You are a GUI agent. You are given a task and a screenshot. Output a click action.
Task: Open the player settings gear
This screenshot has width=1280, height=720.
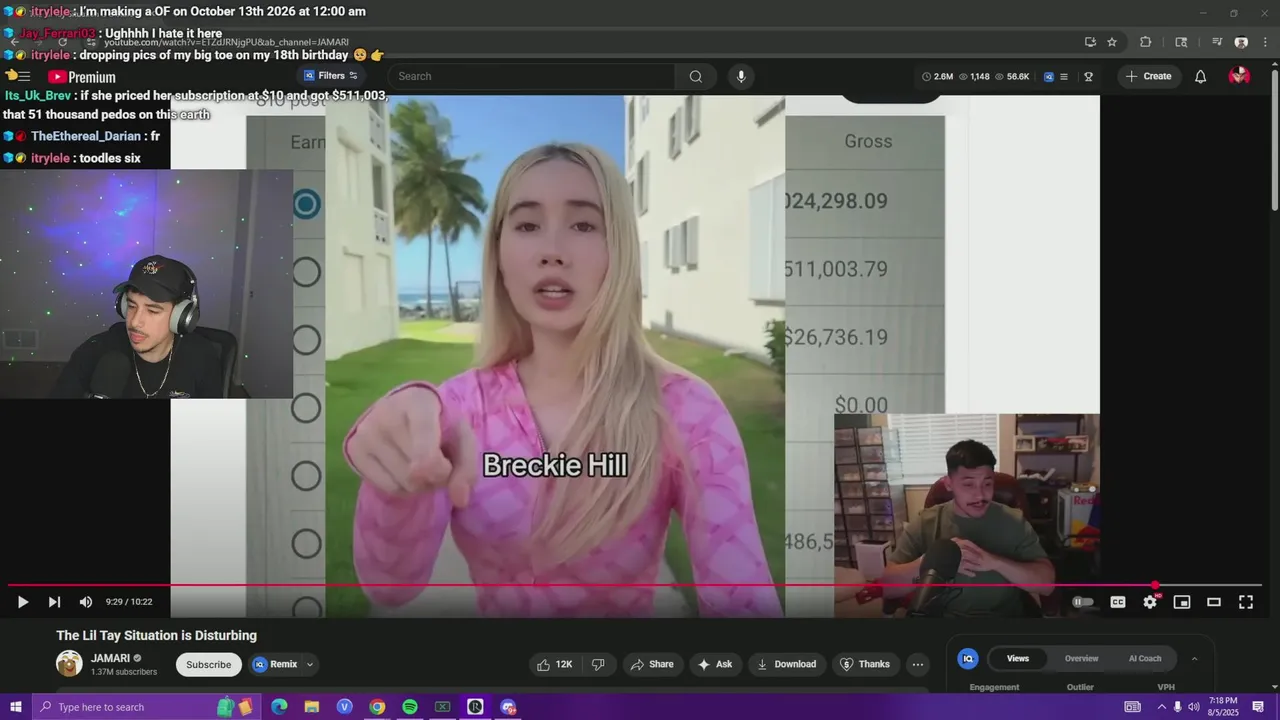[1150, 602]
